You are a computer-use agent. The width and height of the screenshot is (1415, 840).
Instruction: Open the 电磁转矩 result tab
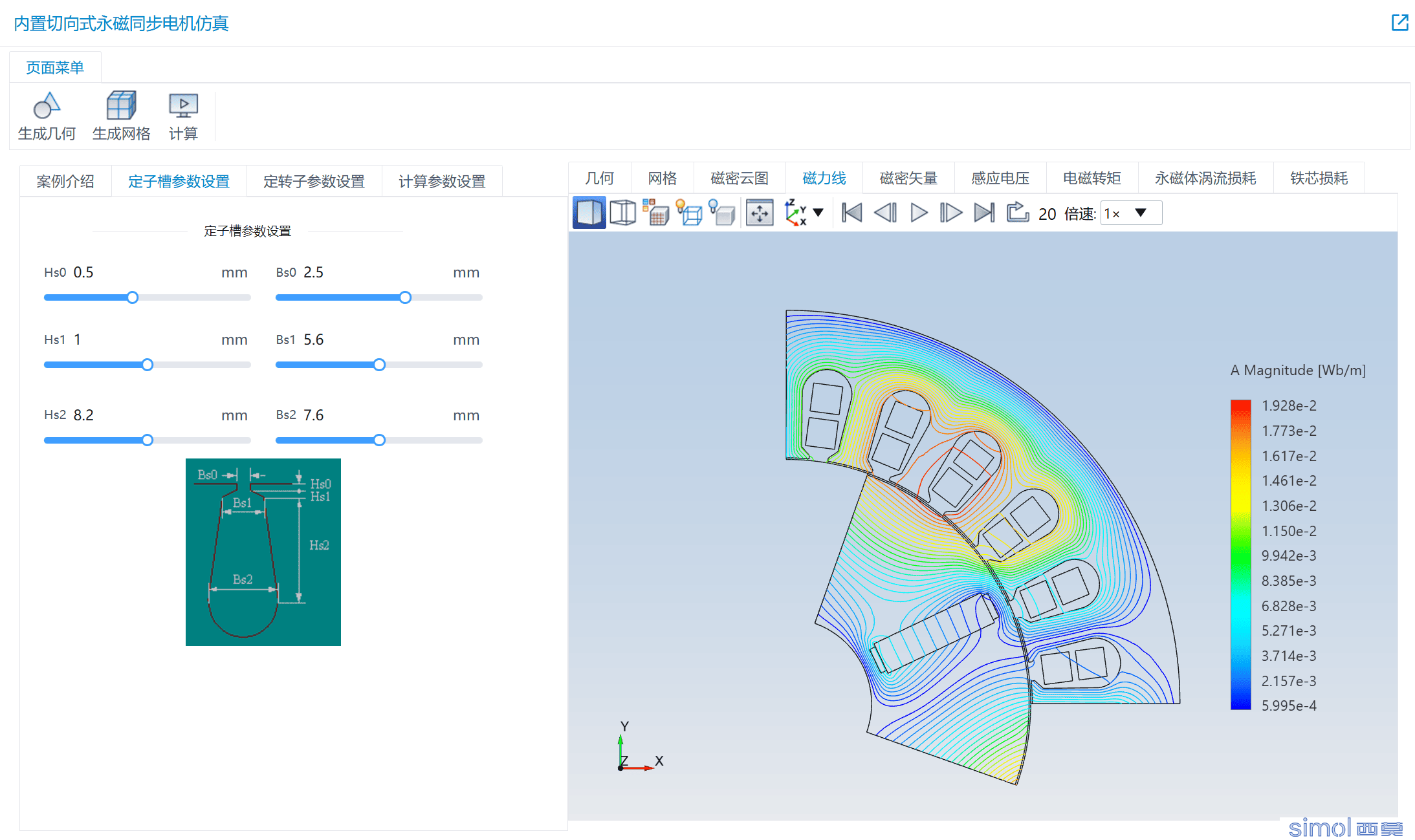(1091, 178)
